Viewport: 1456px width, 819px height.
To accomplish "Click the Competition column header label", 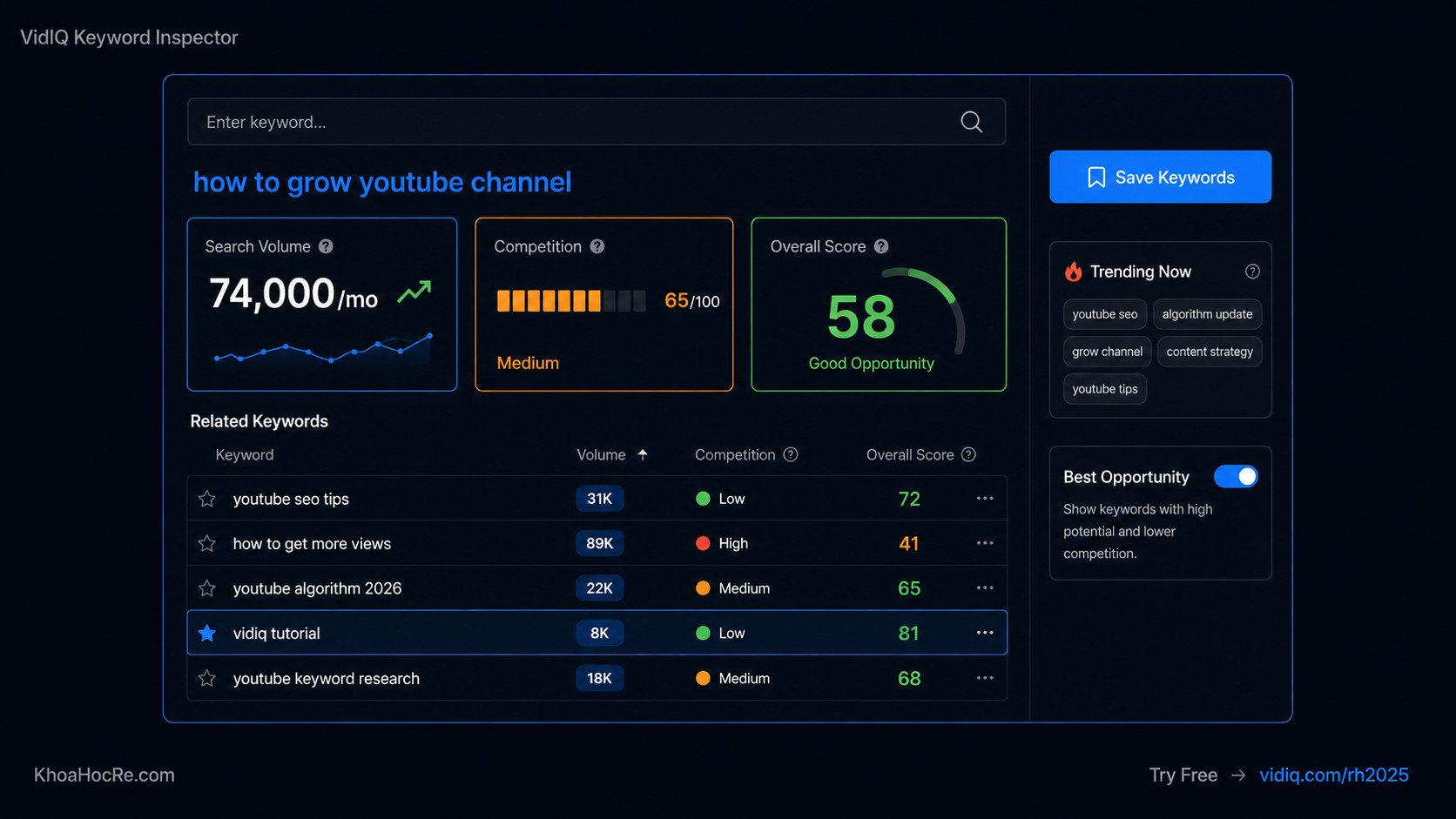I will (735, 454).
